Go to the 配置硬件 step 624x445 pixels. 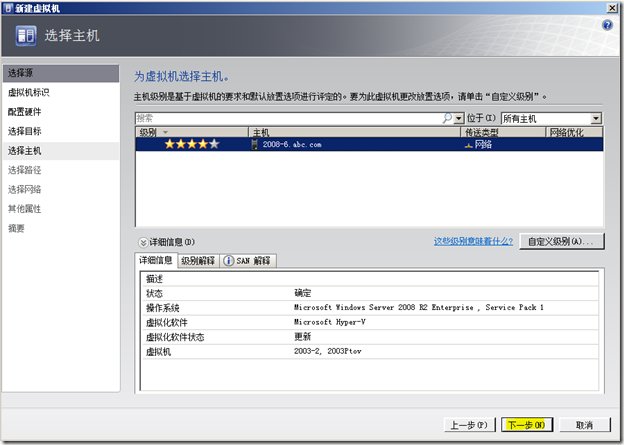pyautogui.click(x=61, y=112)
